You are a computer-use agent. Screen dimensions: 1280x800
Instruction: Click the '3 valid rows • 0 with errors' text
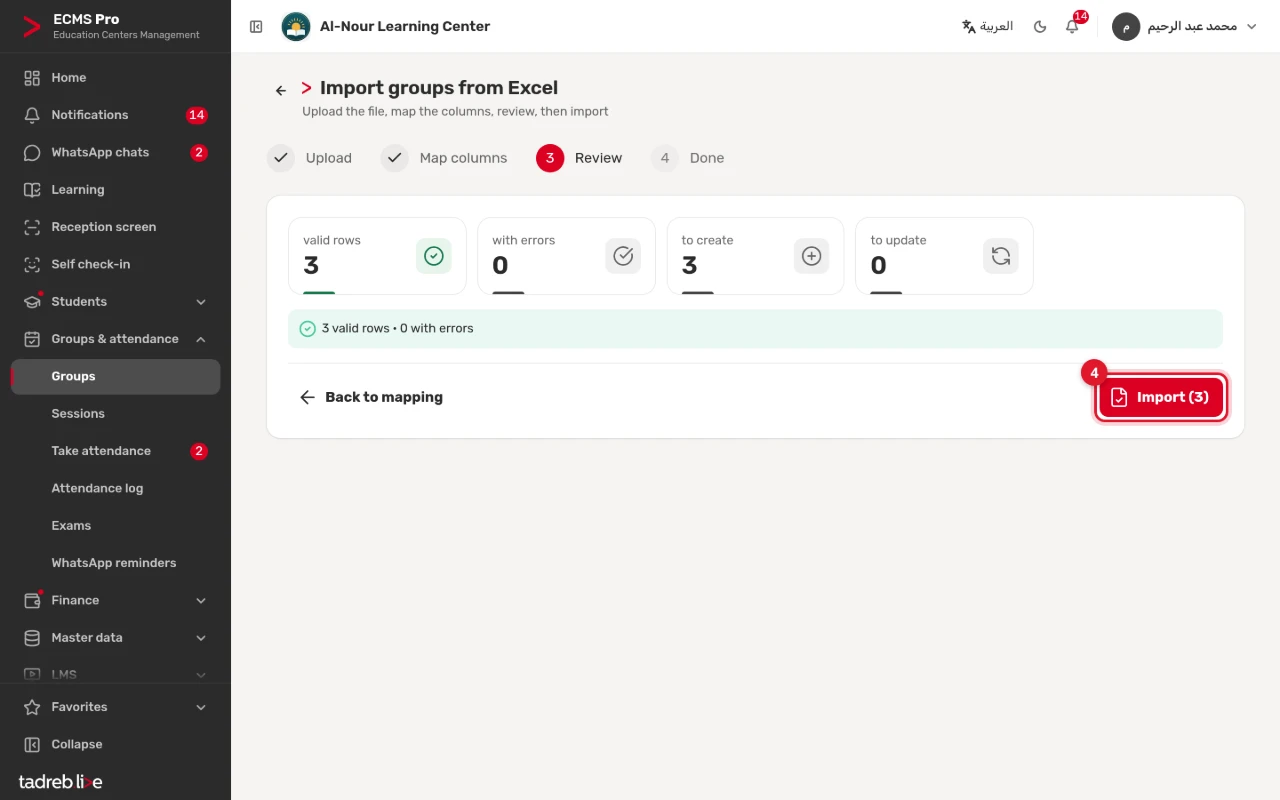point(398,328)
